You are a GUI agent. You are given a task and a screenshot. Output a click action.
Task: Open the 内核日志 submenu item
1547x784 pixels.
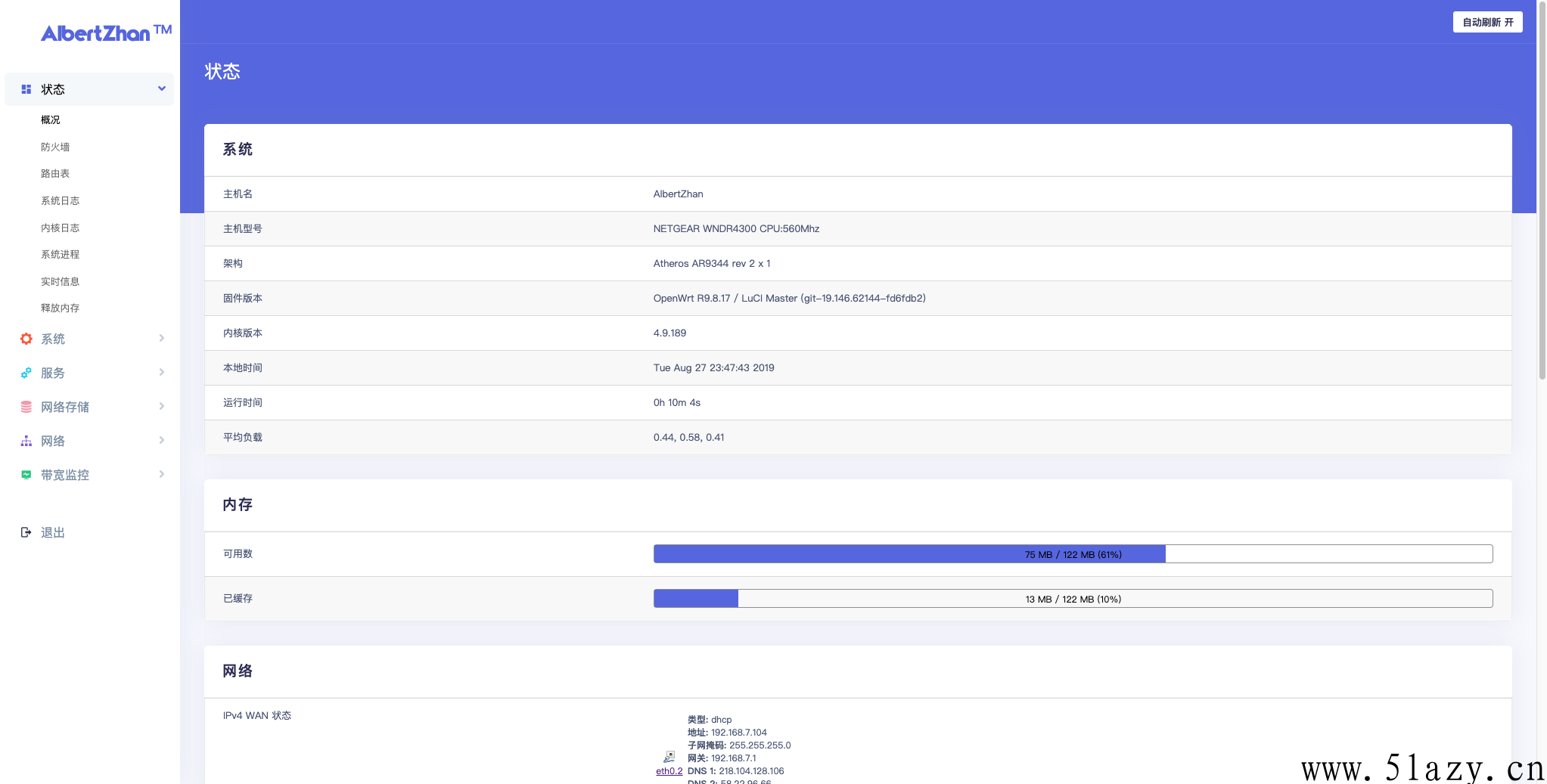tap(60, 228)
